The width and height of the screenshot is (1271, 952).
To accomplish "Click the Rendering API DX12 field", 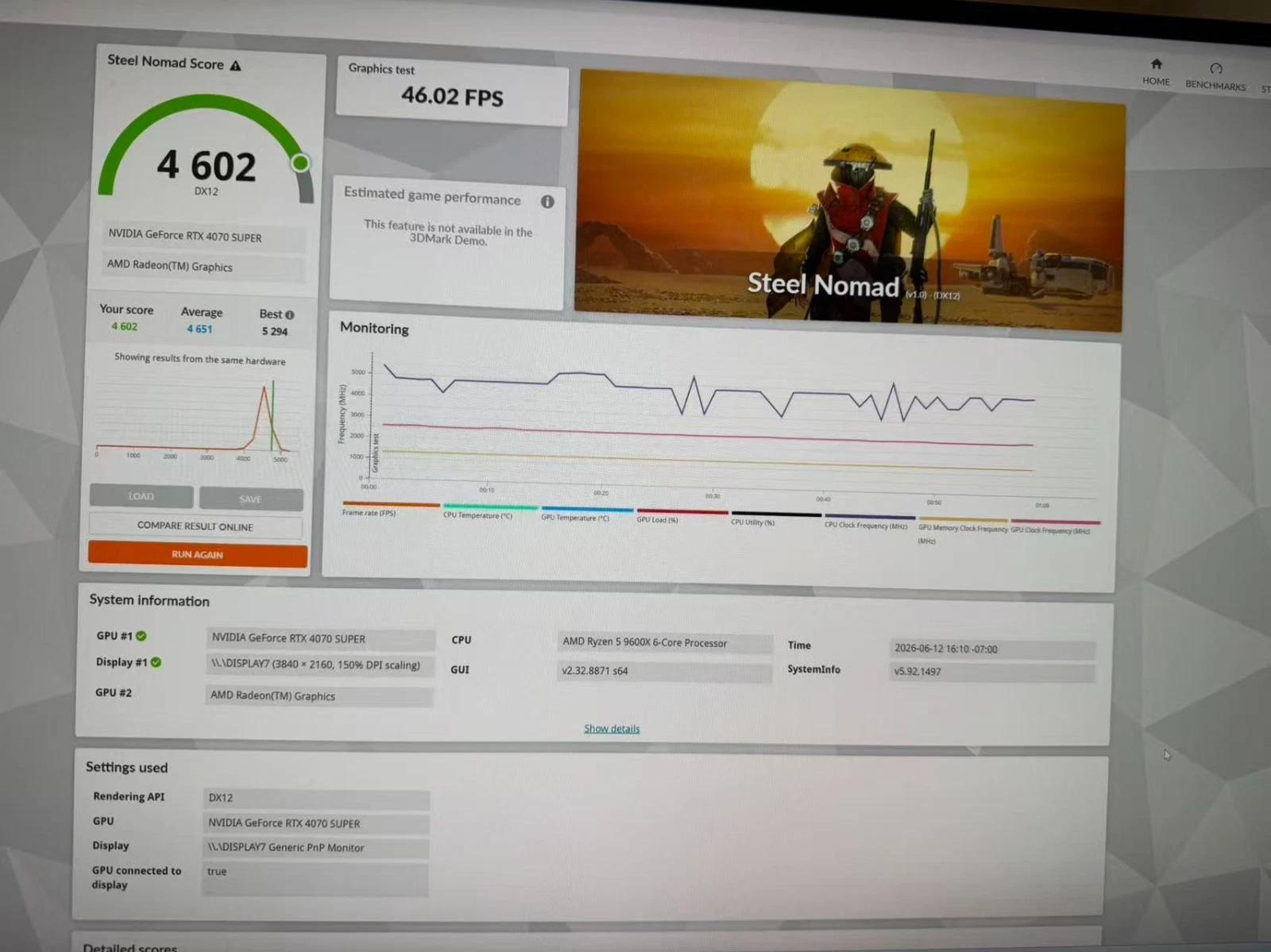I will pos(317,798).
